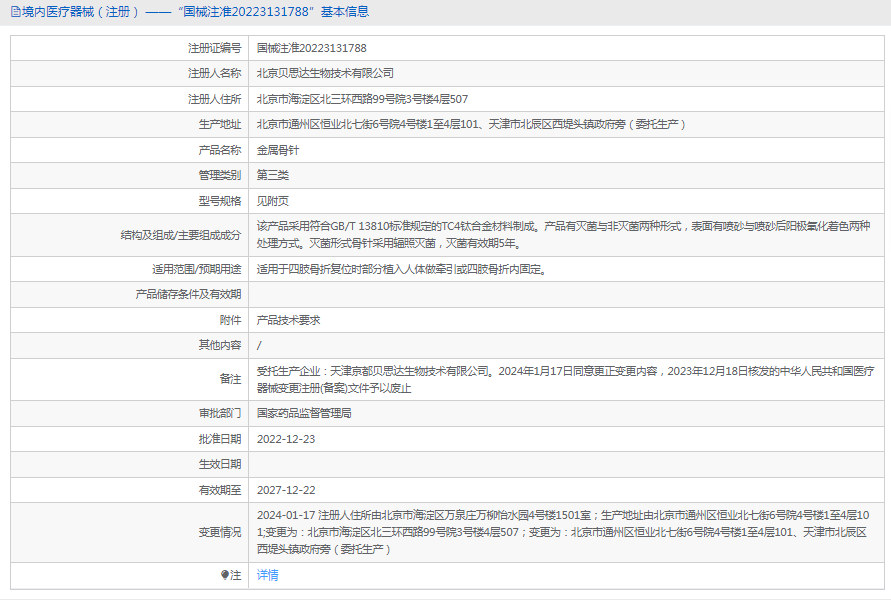Select the 第三类 value
Image resolution: width=891 pixels, height=600 pixels.
[x=273, y=175]
